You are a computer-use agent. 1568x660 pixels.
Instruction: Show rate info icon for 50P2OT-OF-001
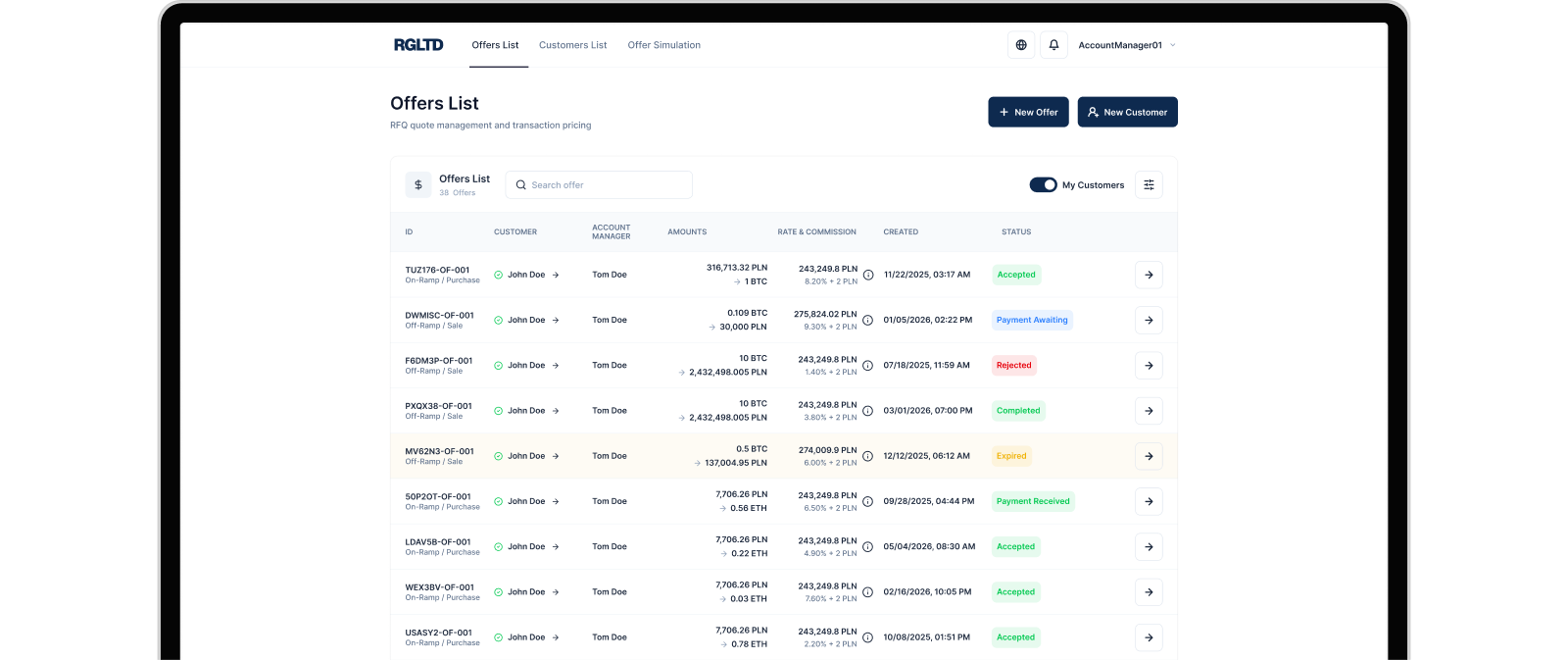(867, 501)
